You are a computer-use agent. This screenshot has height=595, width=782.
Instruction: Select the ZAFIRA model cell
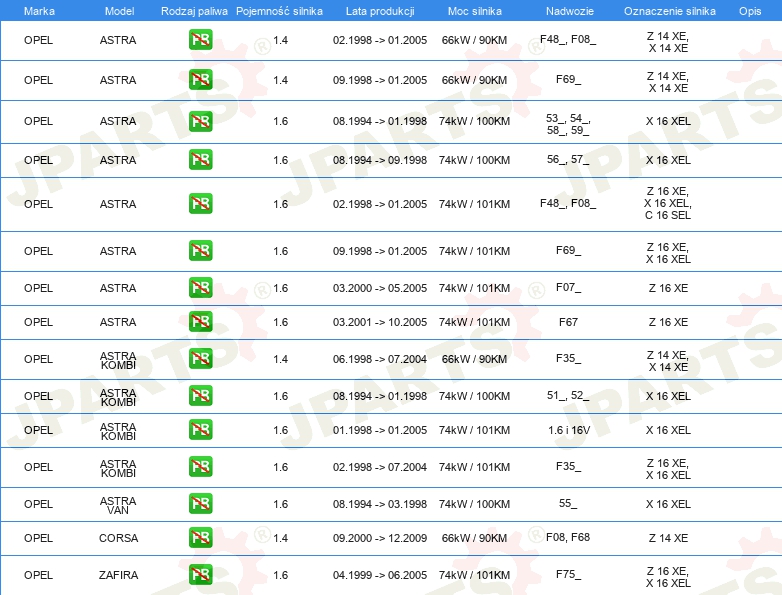pyautogui.click(x=118, y=575)
